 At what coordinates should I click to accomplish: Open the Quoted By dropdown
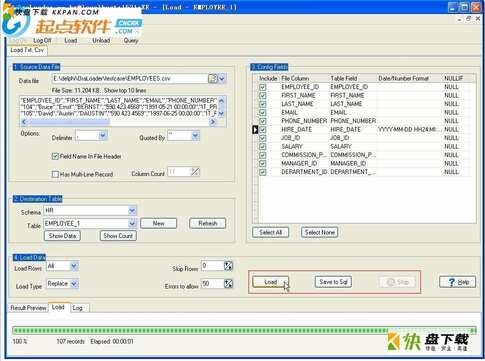coord(195,136)
